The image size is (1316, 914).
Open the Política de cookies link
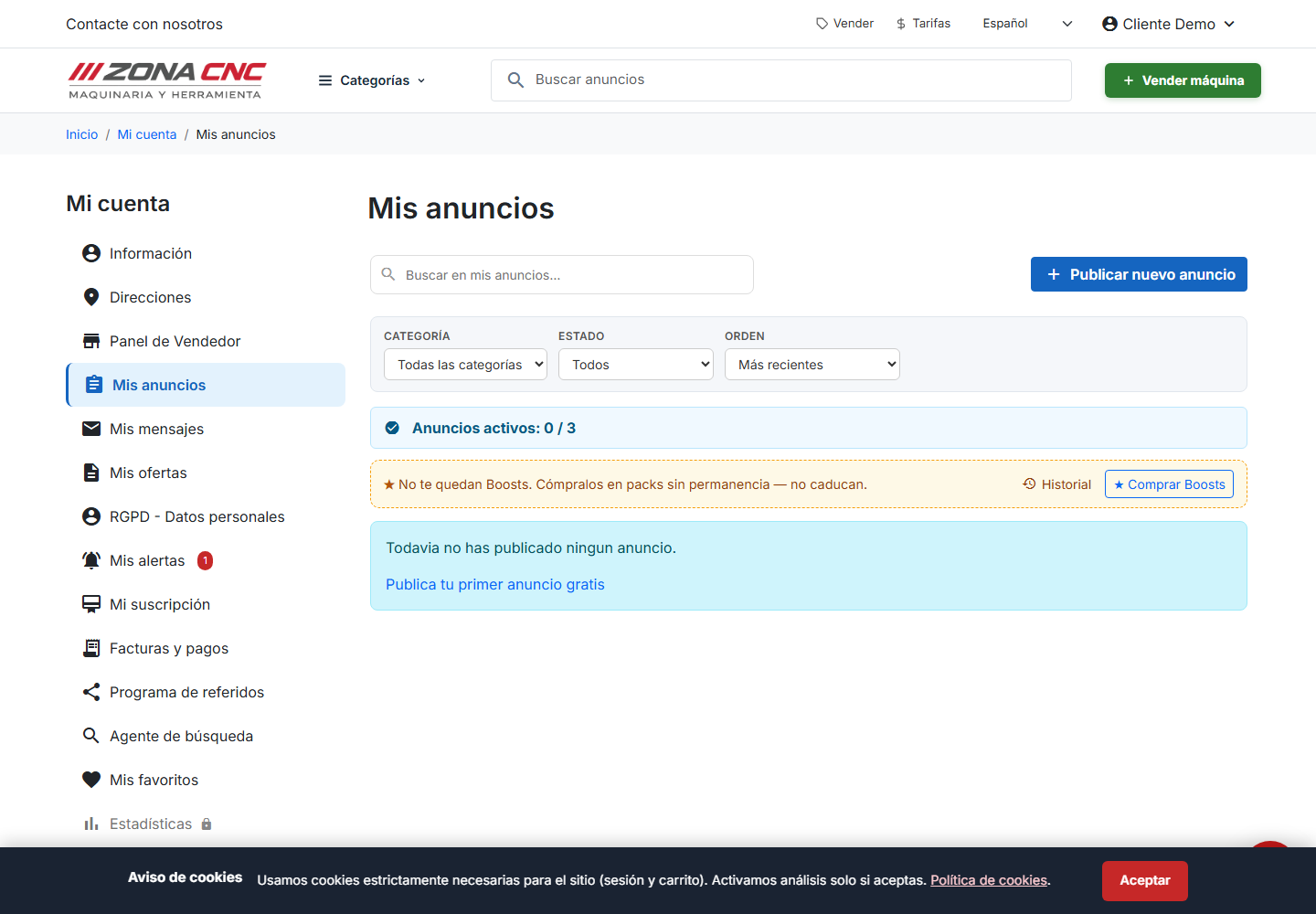(x=989, y=880)
